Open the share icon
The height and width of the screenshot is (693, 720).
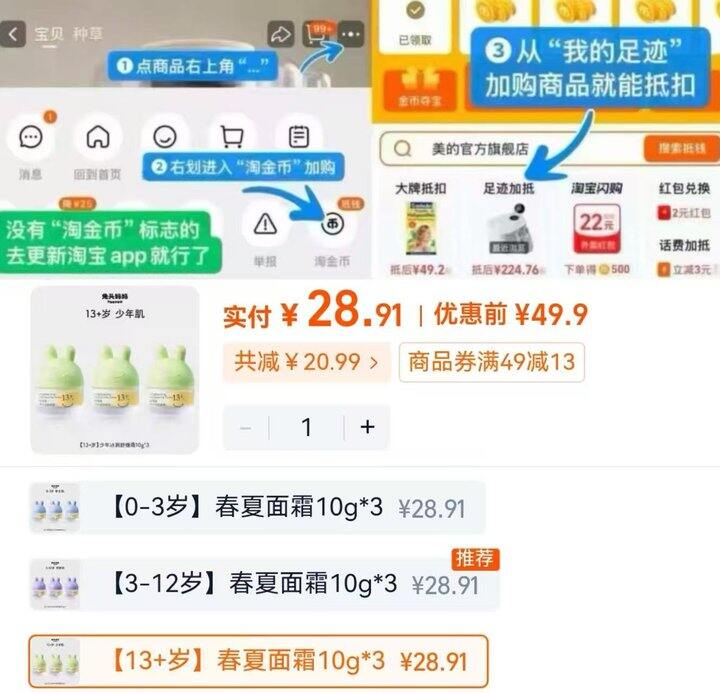point(281,34)
